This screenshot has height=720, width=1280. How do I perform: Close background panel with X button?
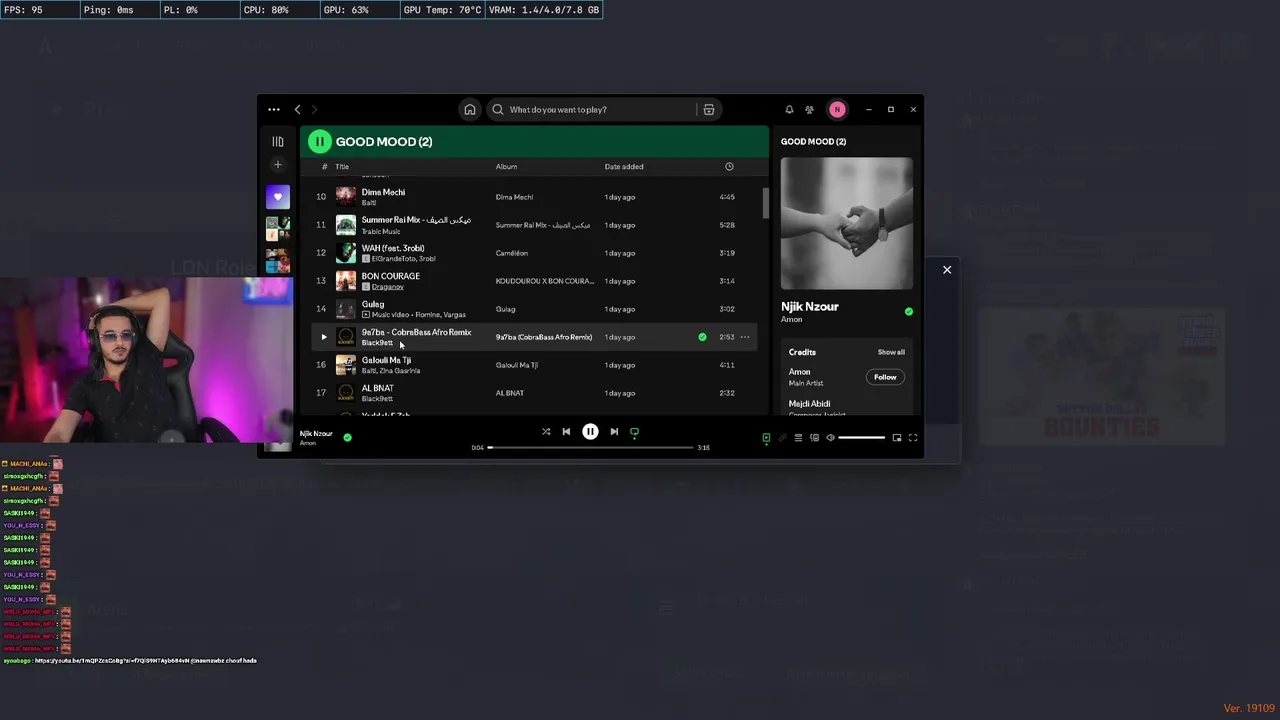pos(947,270)
